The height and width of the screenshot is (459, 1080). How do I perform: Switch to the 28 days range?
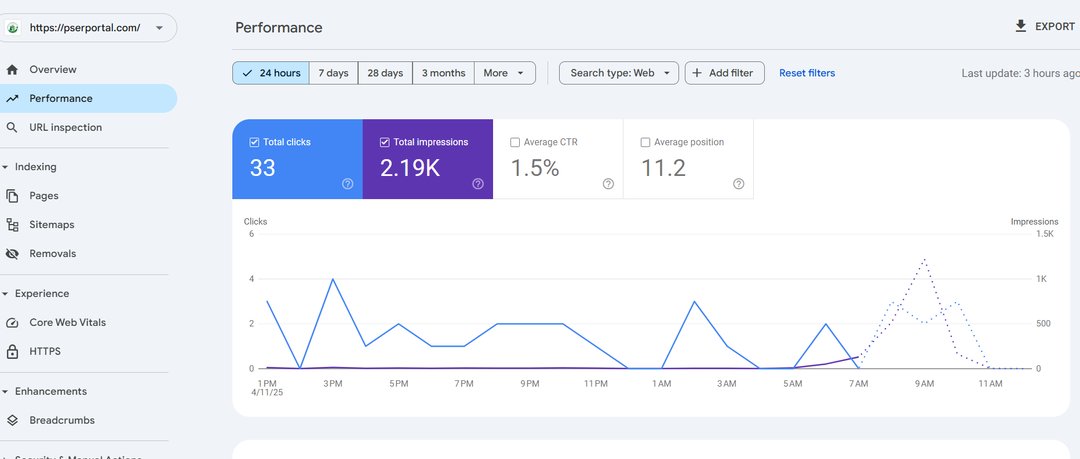pos(385,73)
